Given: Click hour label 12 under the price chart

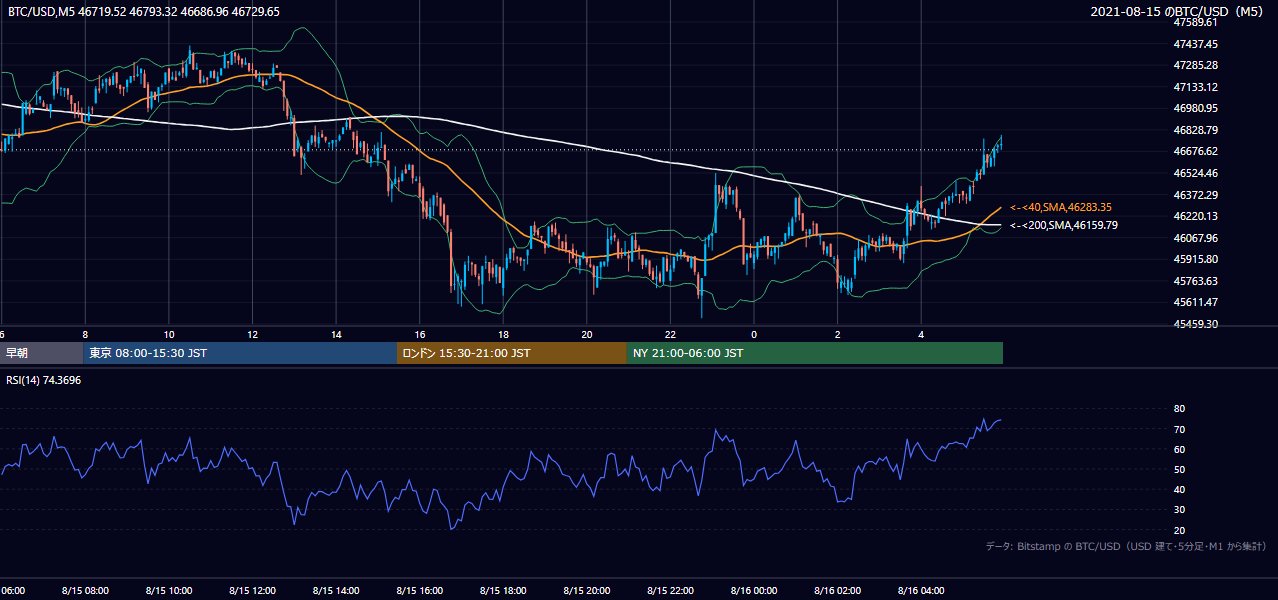Looking at the screenshot, I should point(252,334).
